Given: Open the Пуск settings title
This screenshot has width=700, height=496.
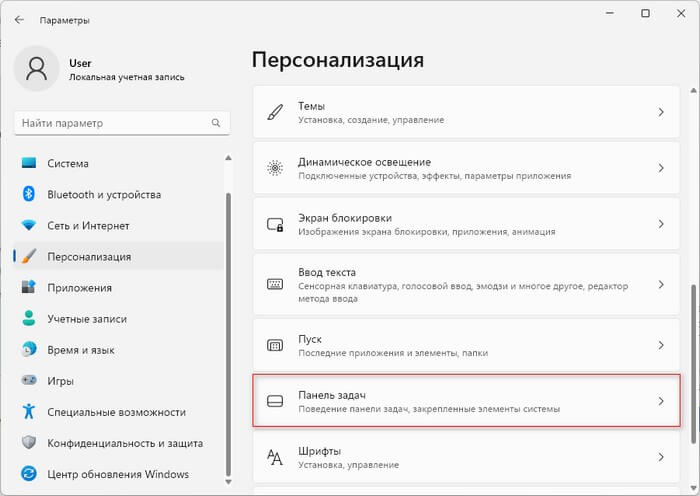Looking at the screenshot, I should pyautogui.click(x=310, y=339).
